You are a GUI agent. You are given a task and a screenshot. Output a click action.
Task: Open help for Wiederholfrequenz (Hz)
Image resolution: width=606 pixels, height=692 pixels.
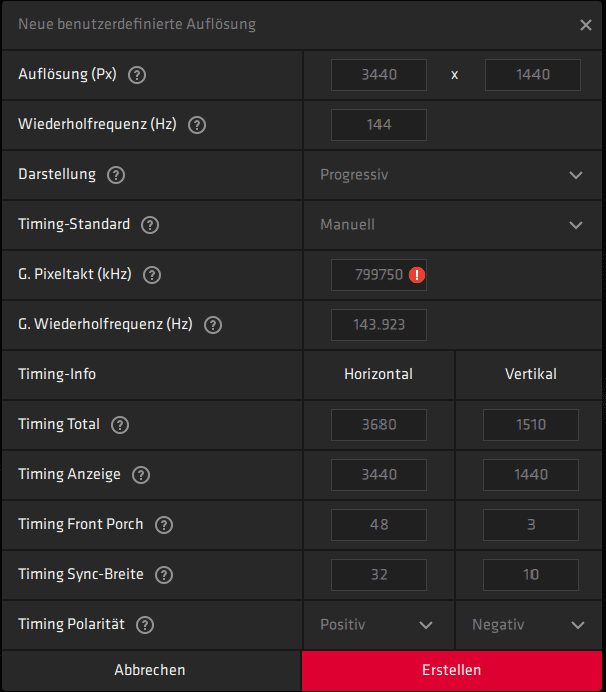pos(197,125)
